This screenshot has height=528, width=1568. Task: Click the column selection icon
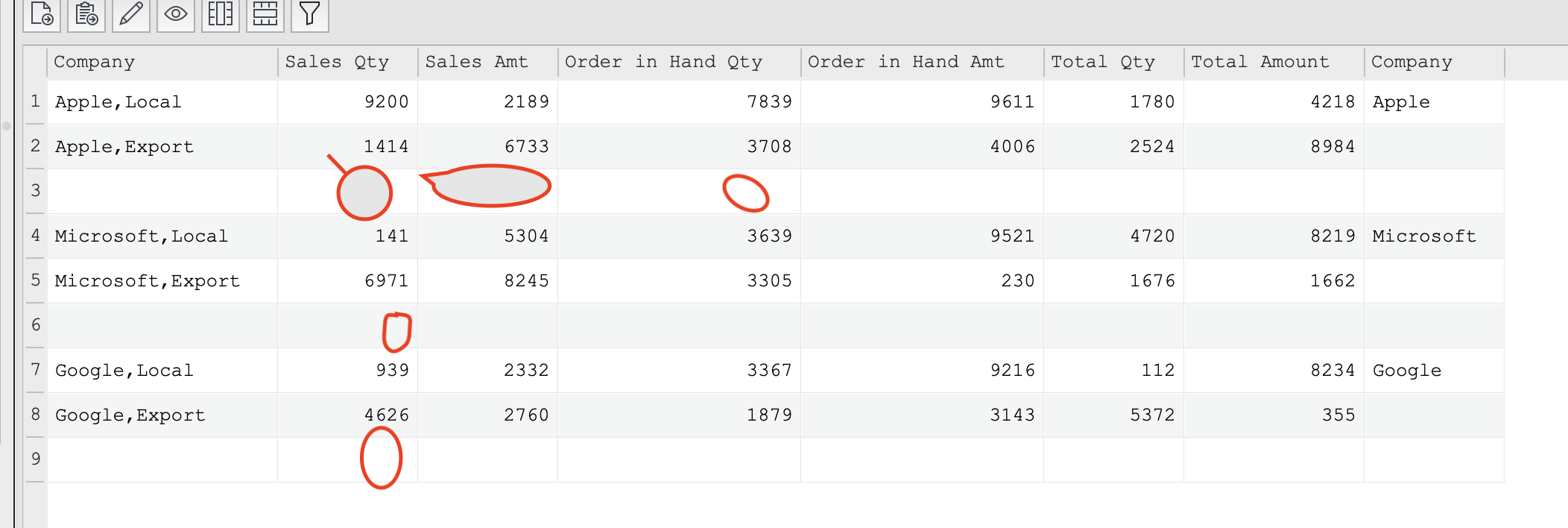(x=221, y=14)
